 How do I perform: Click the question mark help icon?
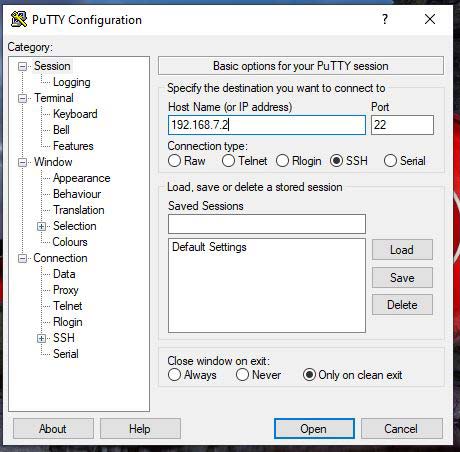coord(385,19)
